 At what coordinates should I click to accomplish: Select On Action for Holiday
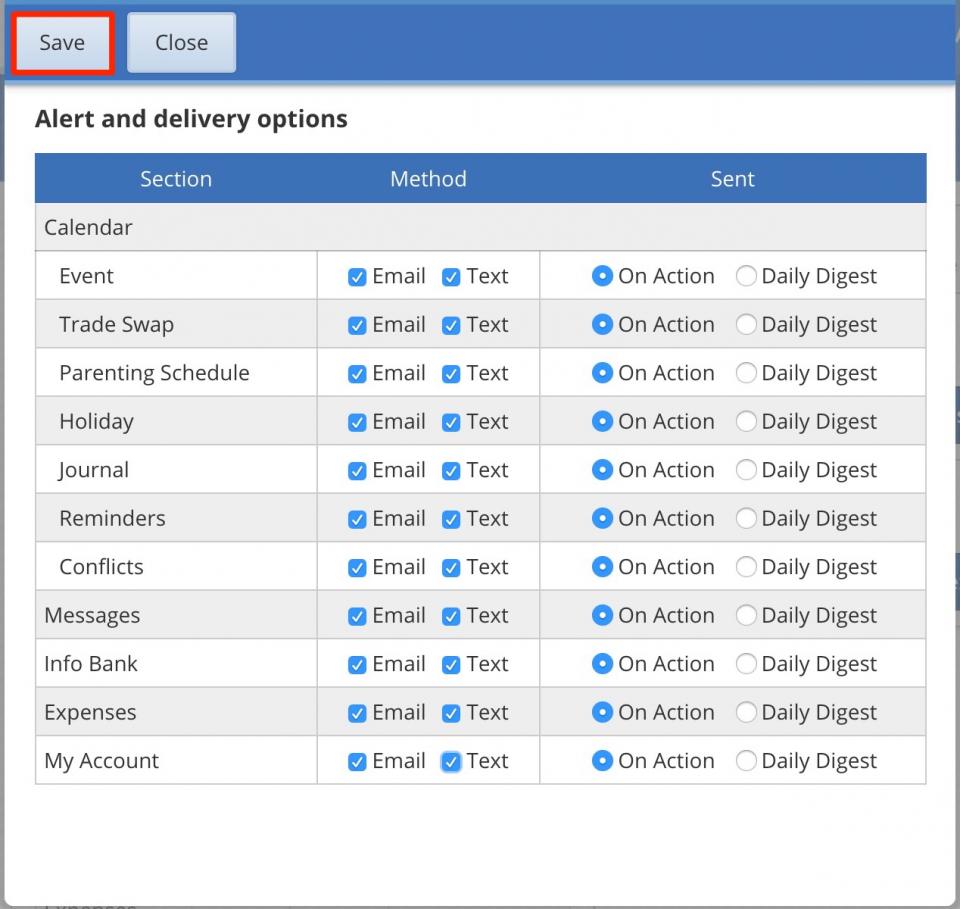click(602, 421)
